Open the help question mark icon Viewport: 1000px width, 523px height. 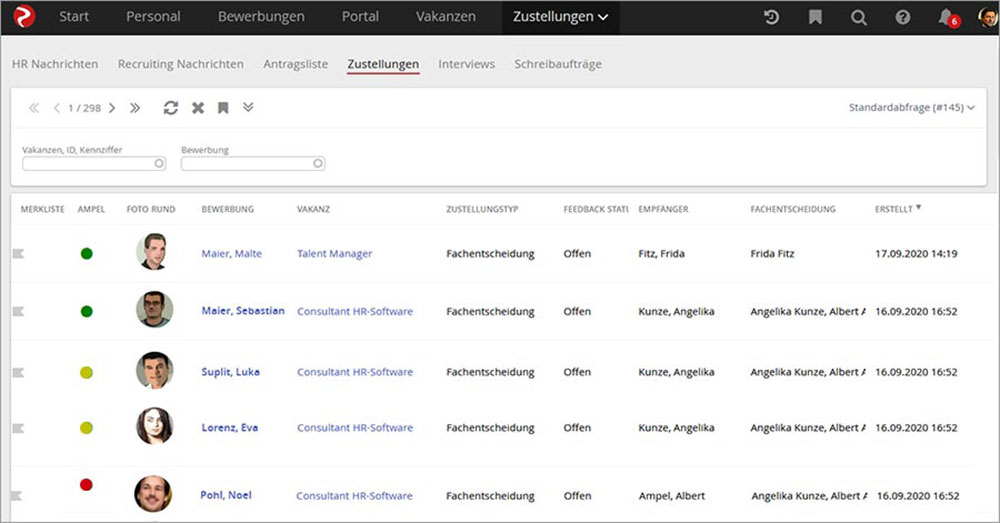point(902,17)
